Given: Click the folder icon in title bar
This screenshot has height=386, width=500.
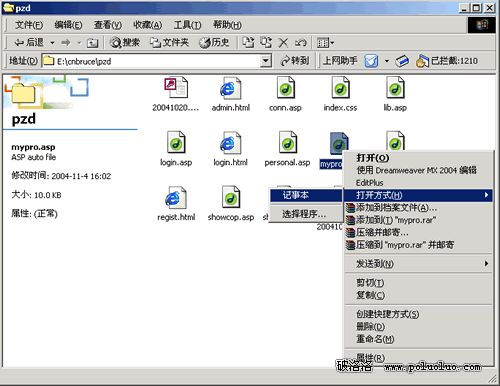Looking at the screenshot, I should point(8,7).
